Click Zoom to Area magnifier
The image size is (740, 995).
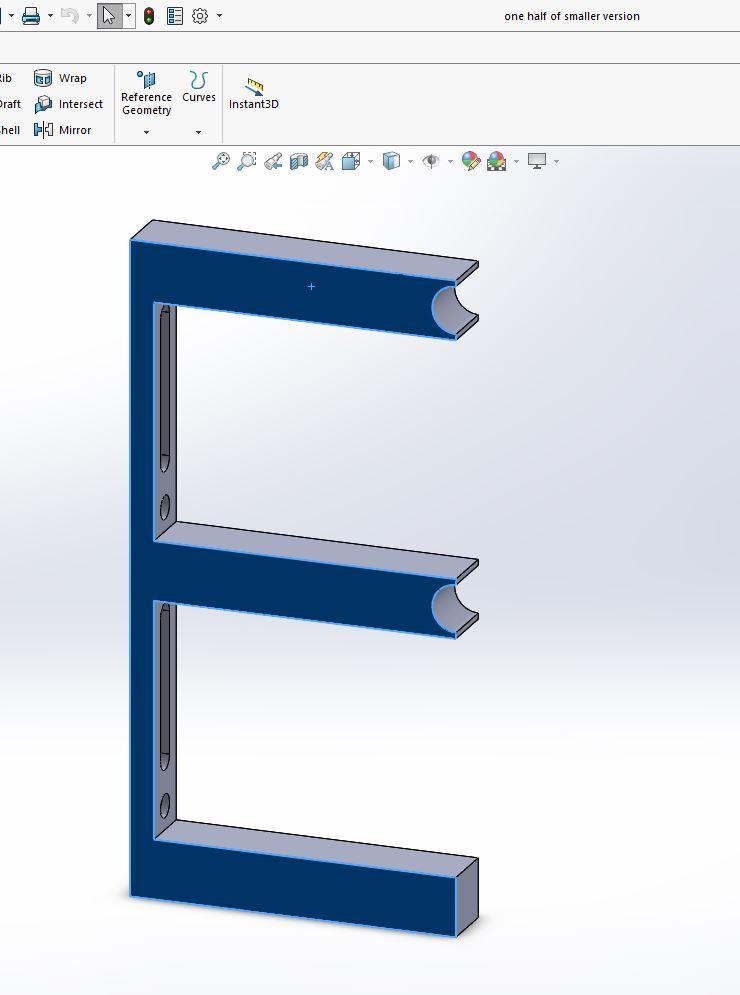tap(246, 161)
